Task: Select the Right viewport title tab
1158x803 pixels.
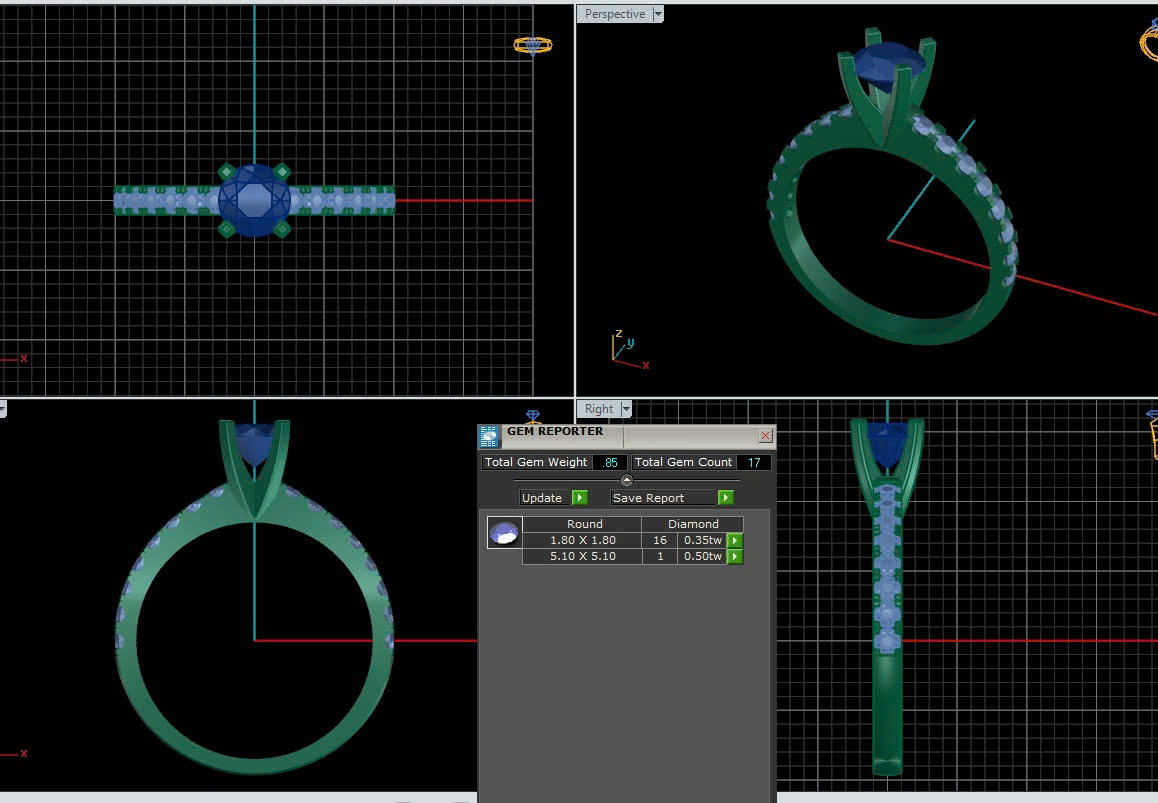Action: coord(599,409)
